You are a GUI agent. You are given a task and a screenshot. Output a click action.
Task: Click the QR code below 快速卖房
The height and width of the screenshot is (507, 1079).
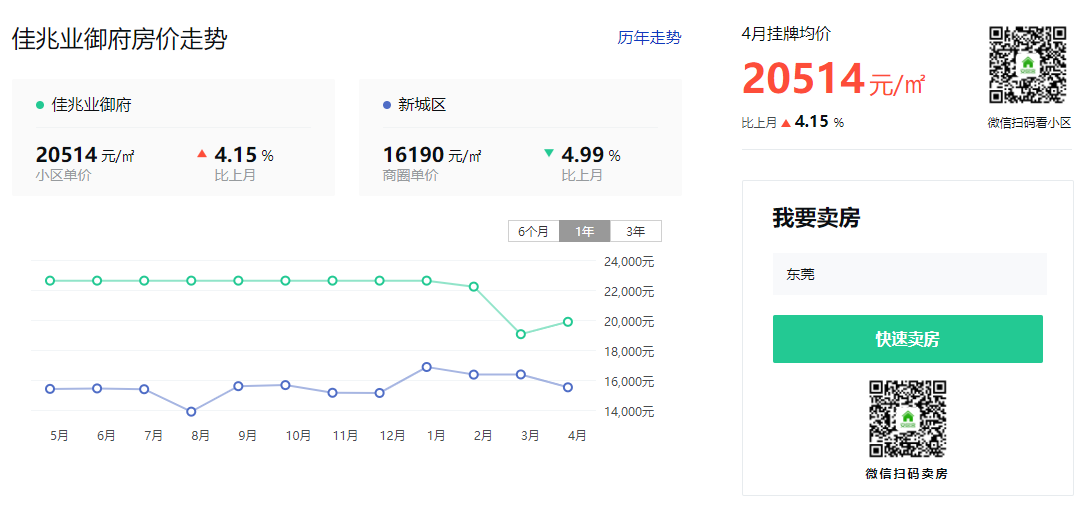(908, 419)
